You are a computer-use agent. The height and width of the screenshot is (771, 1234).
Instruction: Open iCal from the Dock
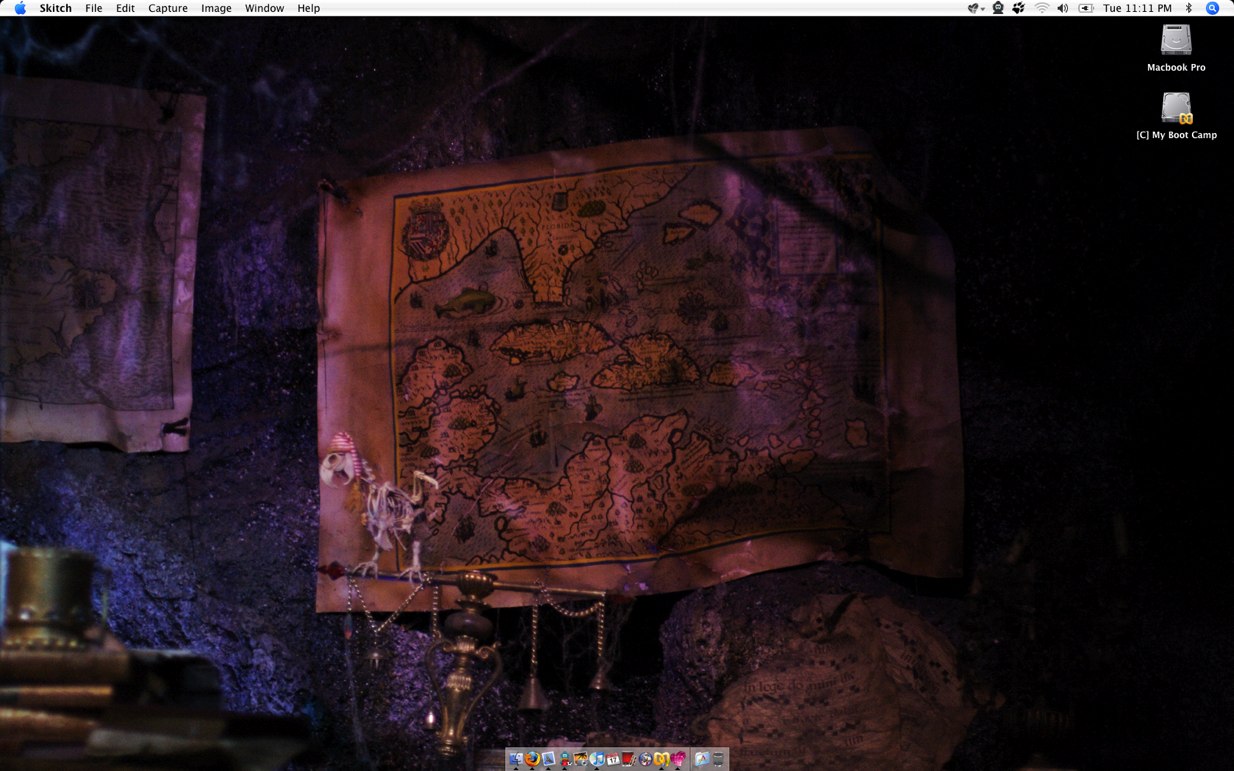click(613, 760)
